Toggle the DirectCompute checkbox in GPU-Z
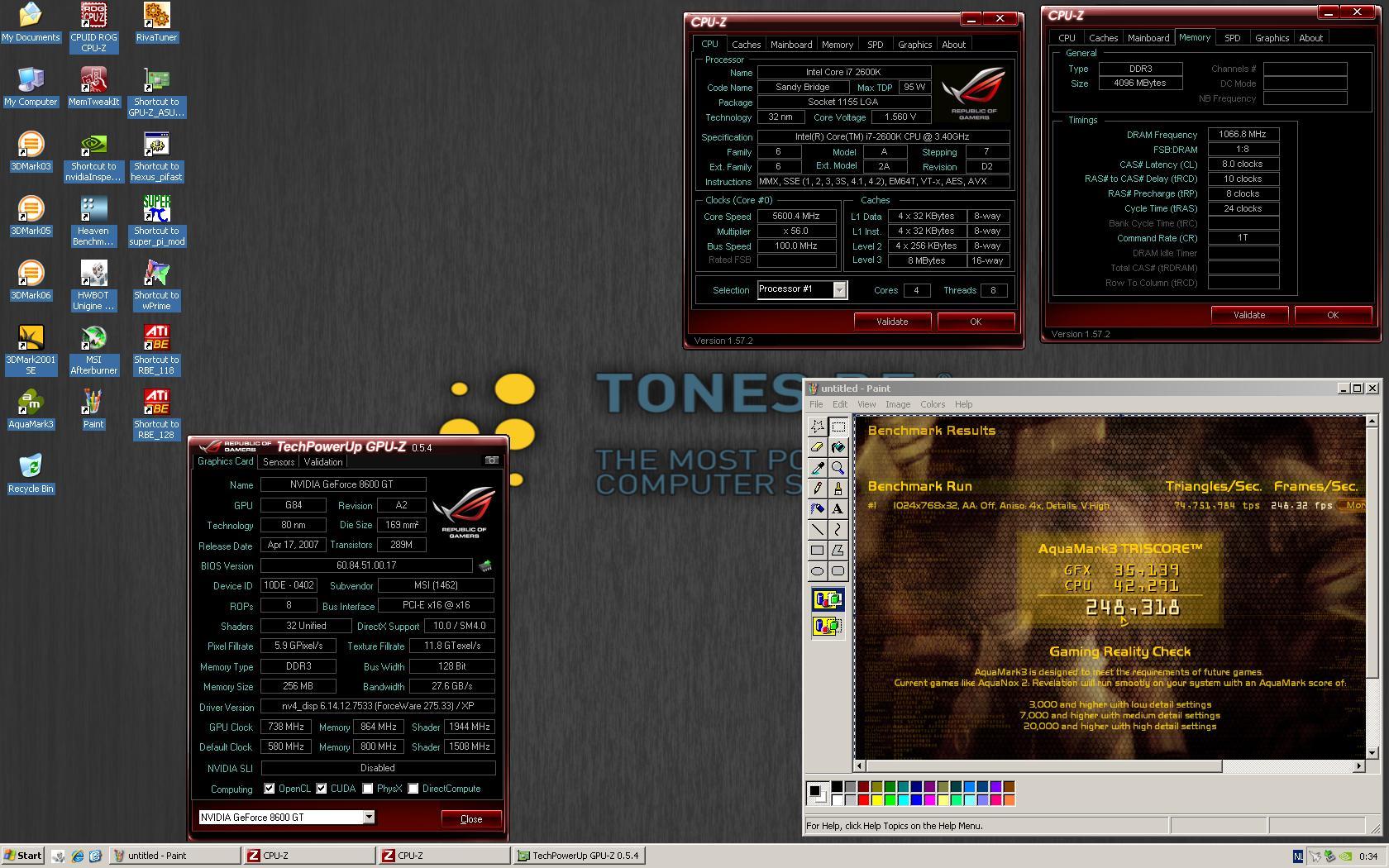 click(413, 789)
